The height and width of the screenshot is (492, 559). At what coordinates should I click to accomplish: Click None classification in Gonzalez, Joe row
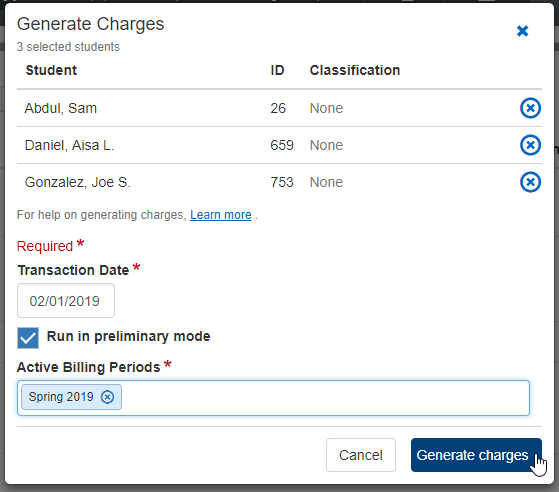tap(326, 182)
